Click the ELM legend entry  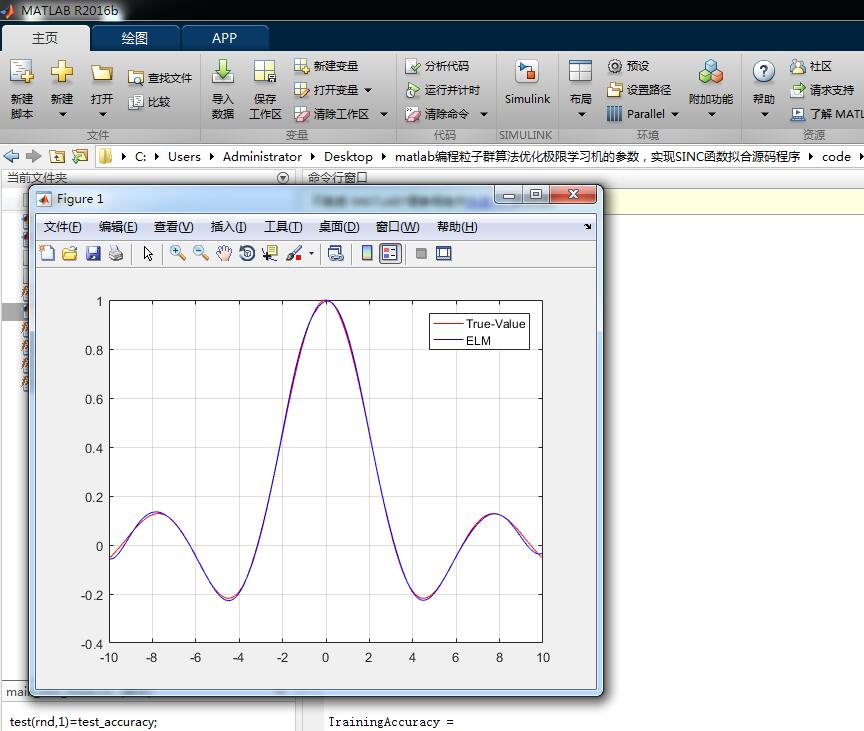[463, 340]
